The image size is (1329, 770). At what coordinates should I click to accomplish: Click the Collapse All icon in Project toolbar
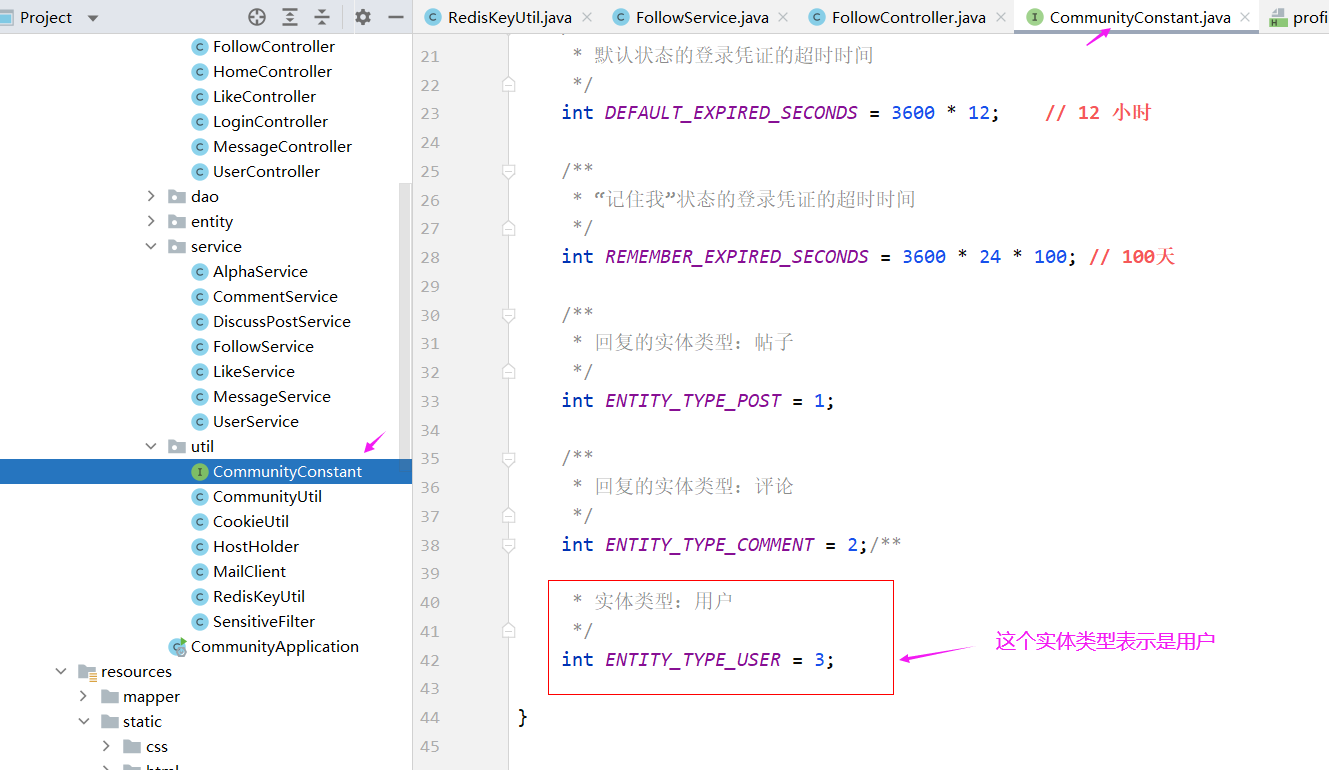[x=322, y=17]
